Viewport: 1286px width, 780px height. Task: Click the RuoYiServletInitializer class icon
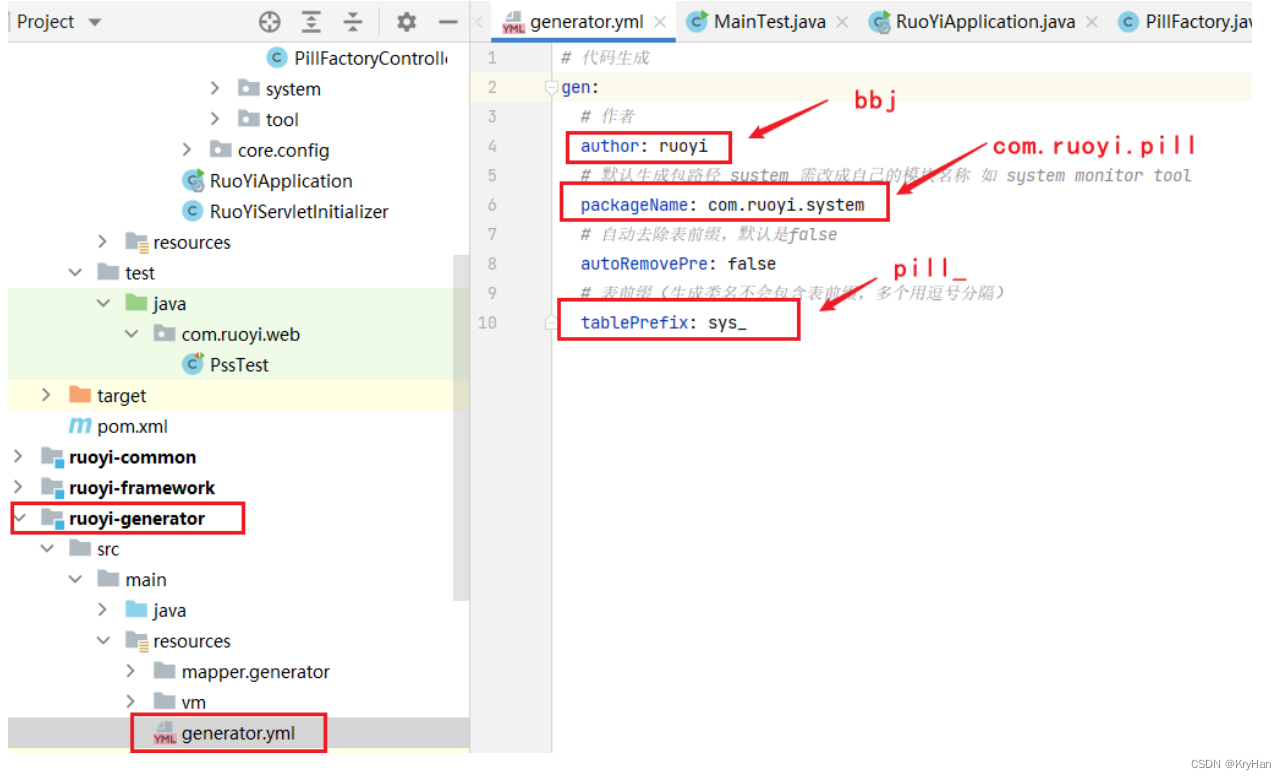click(x=193, y=212)
